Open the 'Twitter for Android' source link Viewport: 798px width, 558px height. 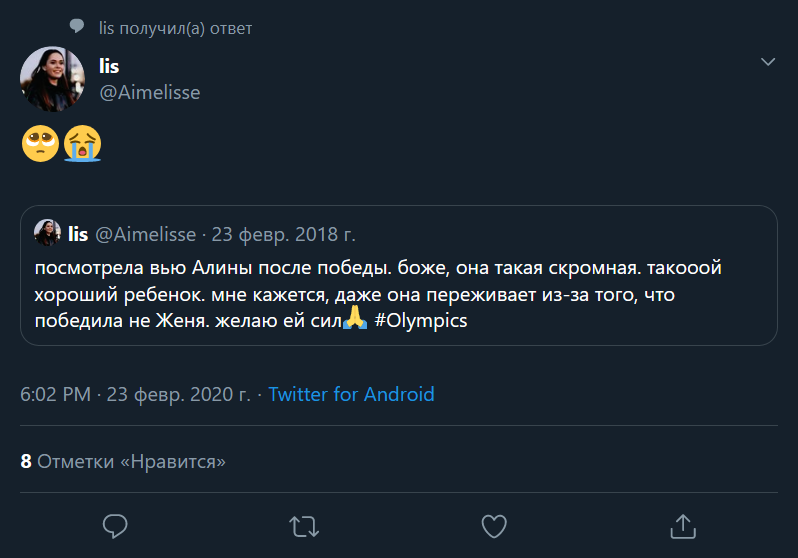coord(351,394)
